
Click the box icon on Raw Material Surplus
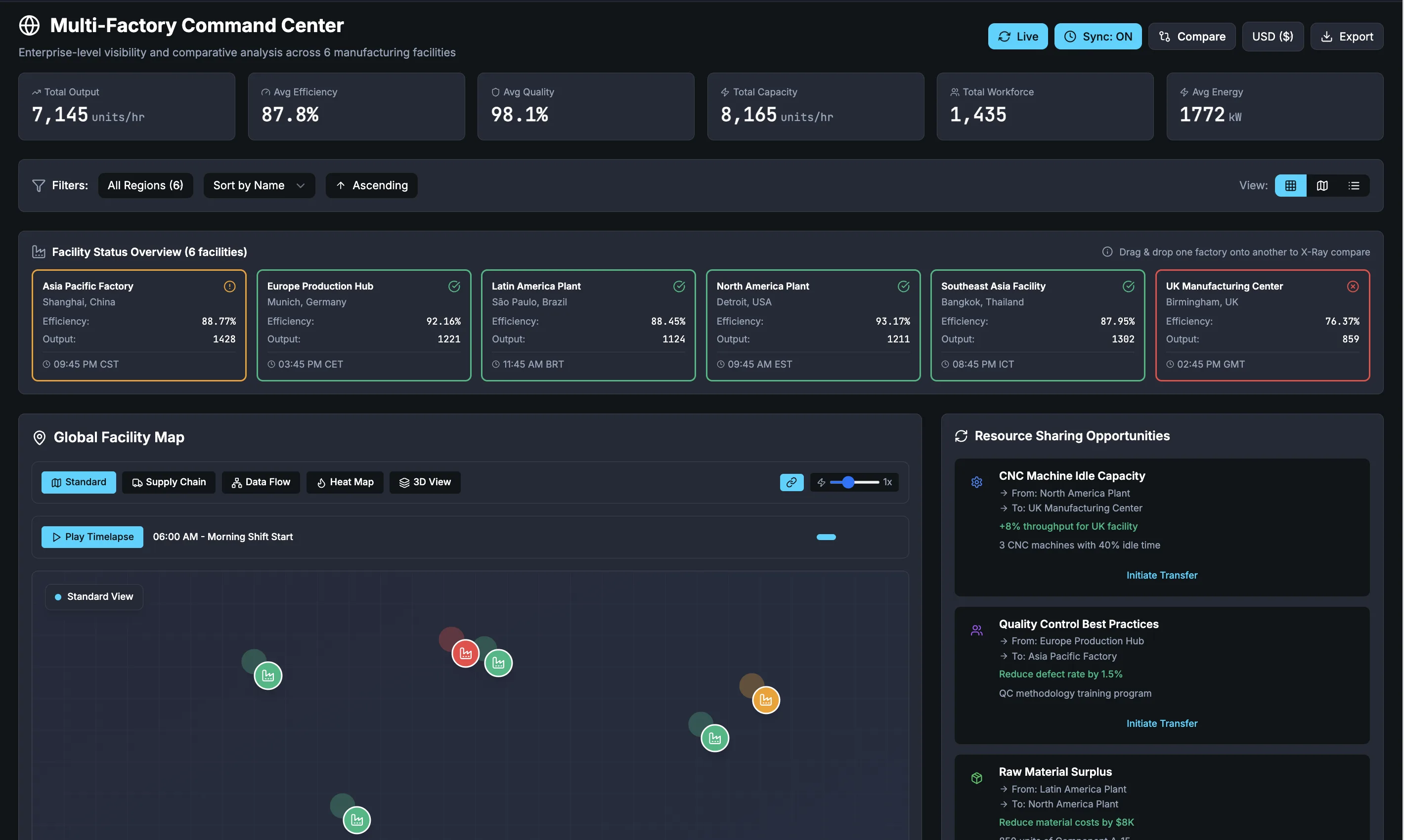click(x=976, y=778)
